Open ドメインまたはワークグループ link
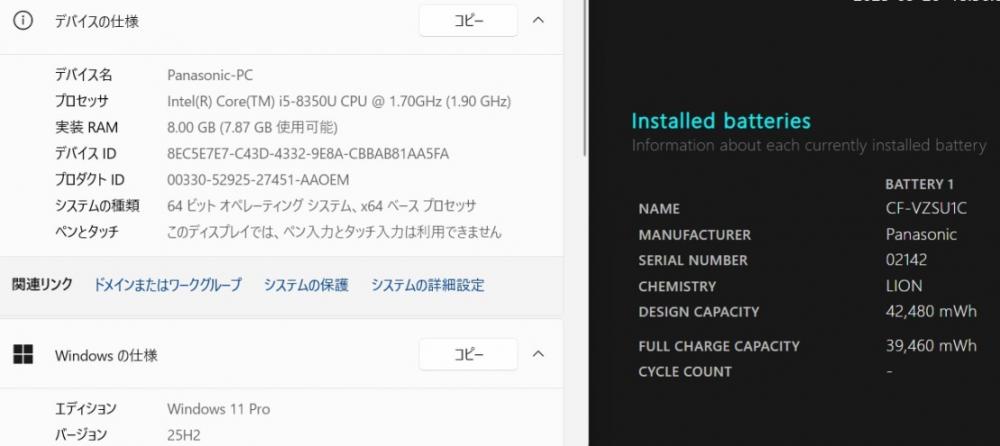The width and height of the screenshot is (1000, 446). point(167,285)
